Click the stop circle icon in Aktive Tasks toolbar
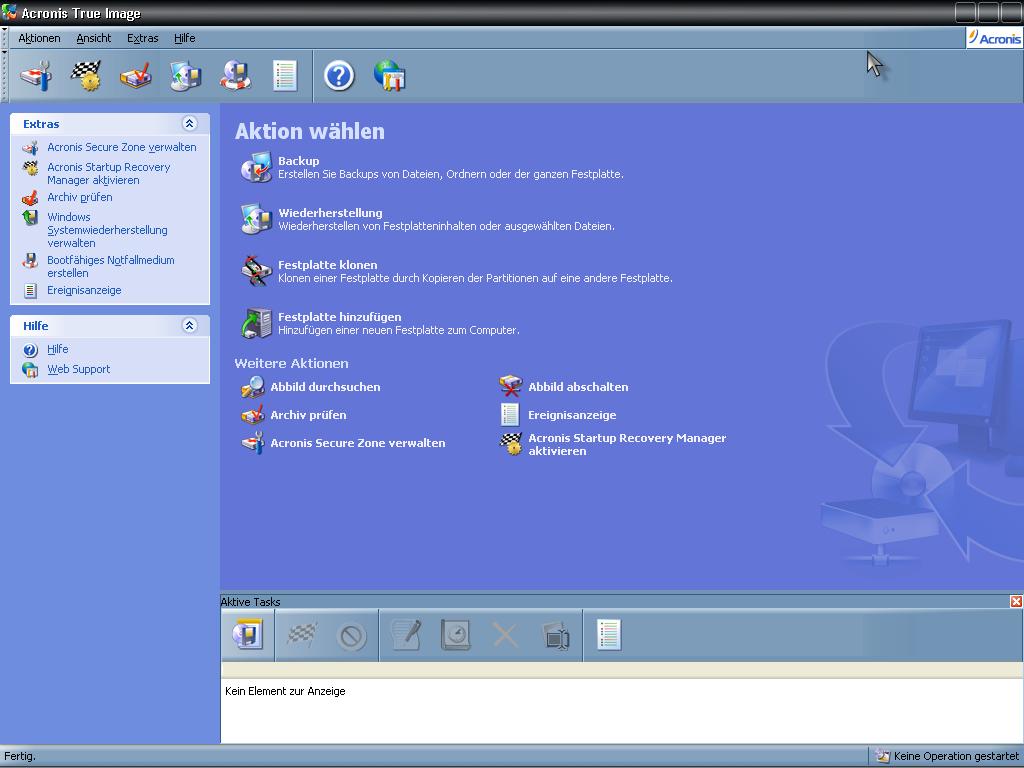The height and width of the screenshot is (768, 1024). pyautogui.click(x=351, y=636)
